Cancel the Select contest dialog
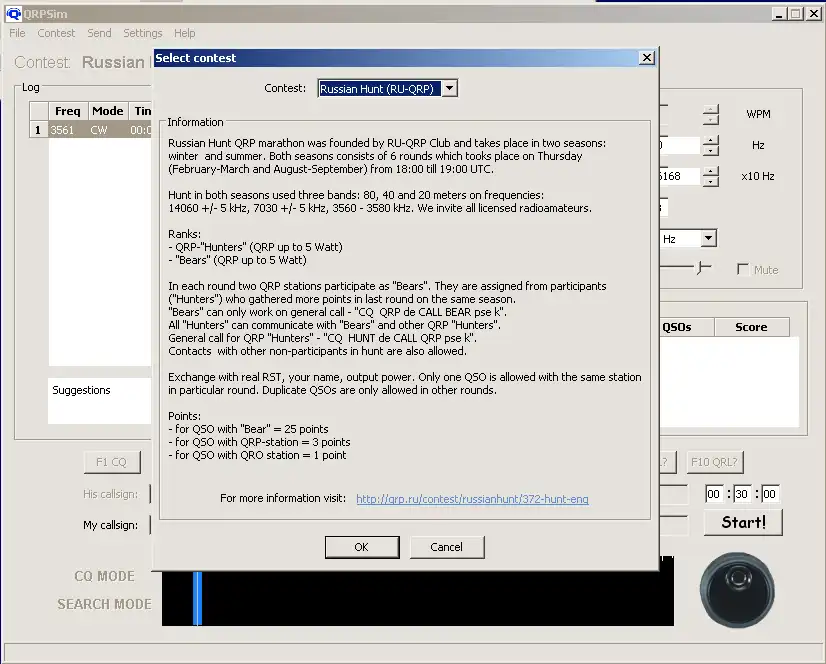This screenshot has width=826, height=664. [447, 547]
